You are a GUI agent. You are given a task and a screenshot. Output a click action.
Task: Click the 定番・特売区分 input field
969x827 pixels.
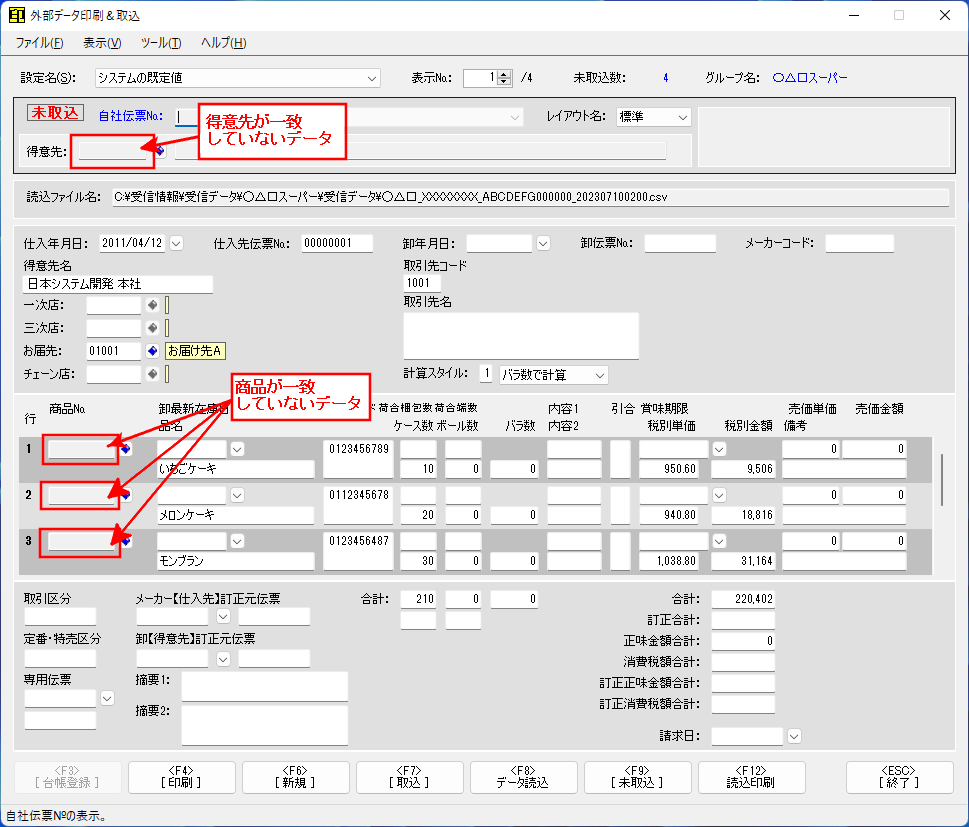click(x=60, y=659)
